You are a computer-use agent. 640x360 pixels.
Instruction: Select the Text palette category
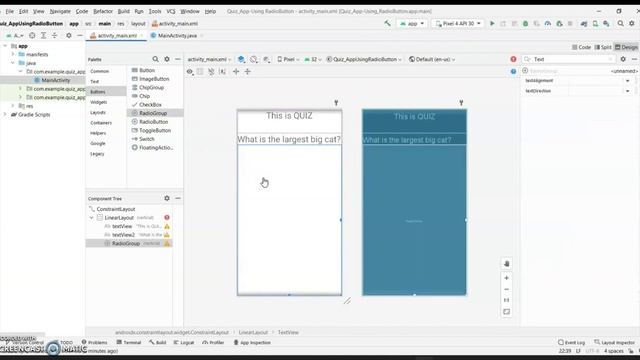click(95, 81)
